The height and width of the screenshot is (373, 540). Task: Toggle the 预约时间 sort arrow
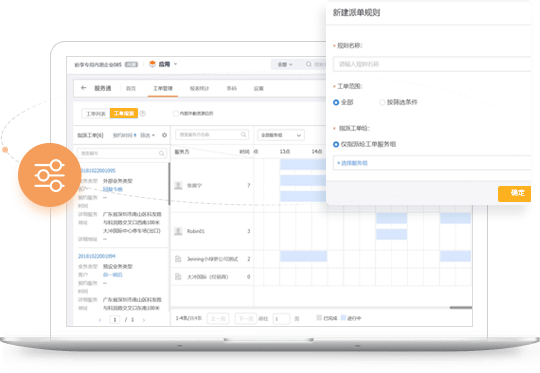[x=135, y=135]
